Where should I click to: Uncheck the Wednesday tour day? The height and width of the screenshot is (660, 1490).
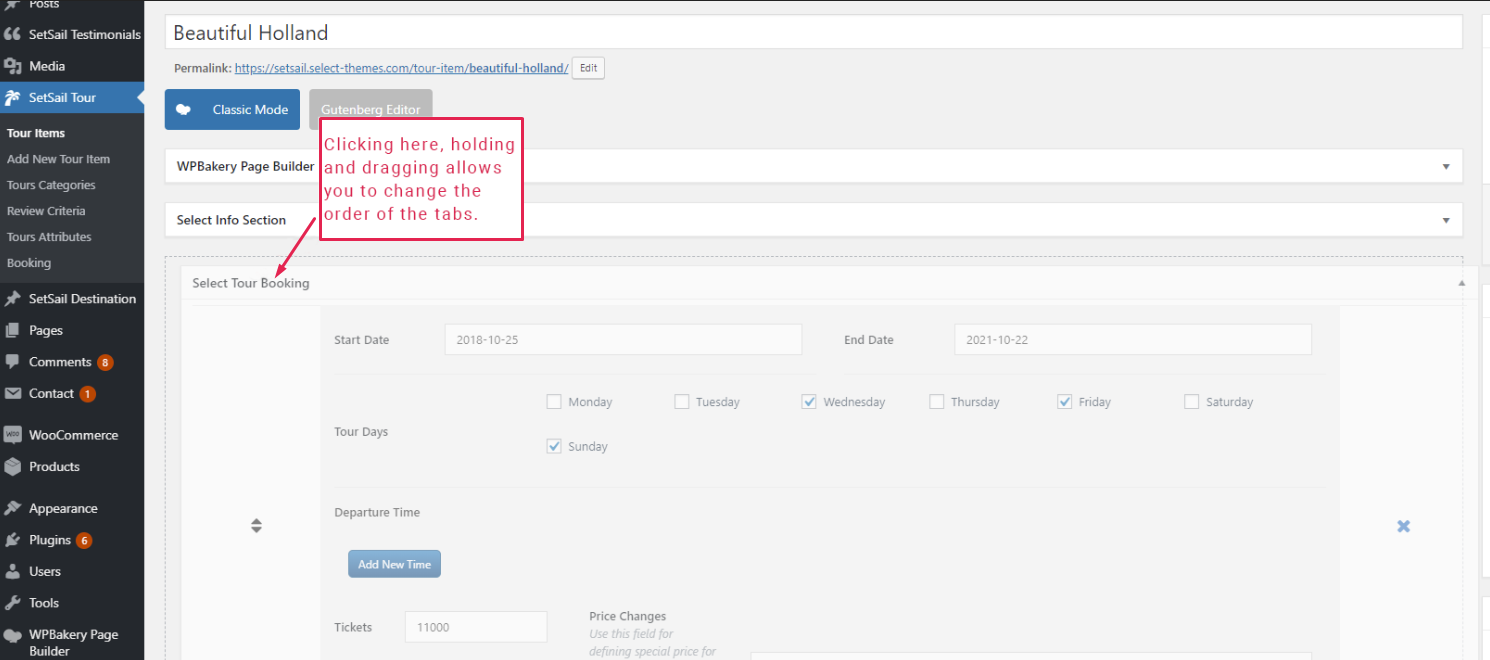click(x=809, y=402)
